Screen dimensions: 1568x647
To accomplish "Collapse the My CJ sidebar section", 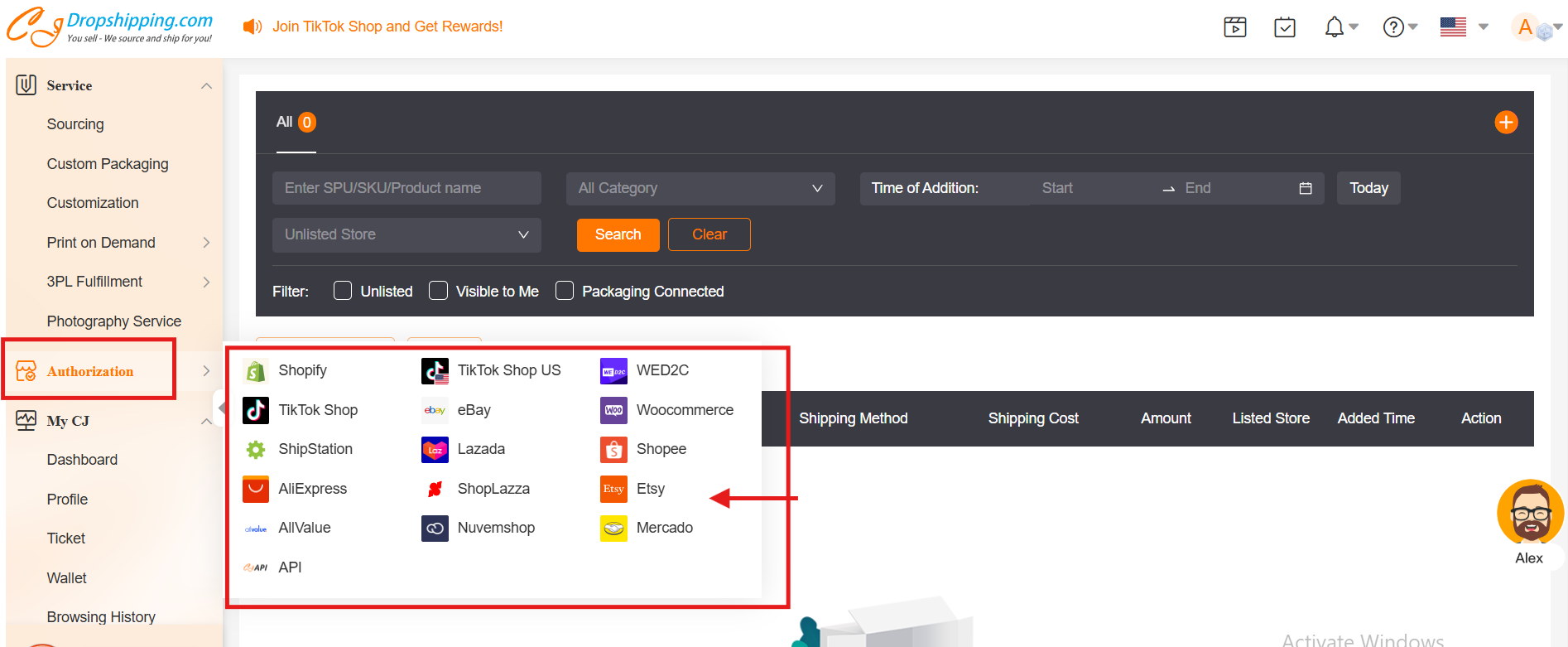I will [206, 421].
